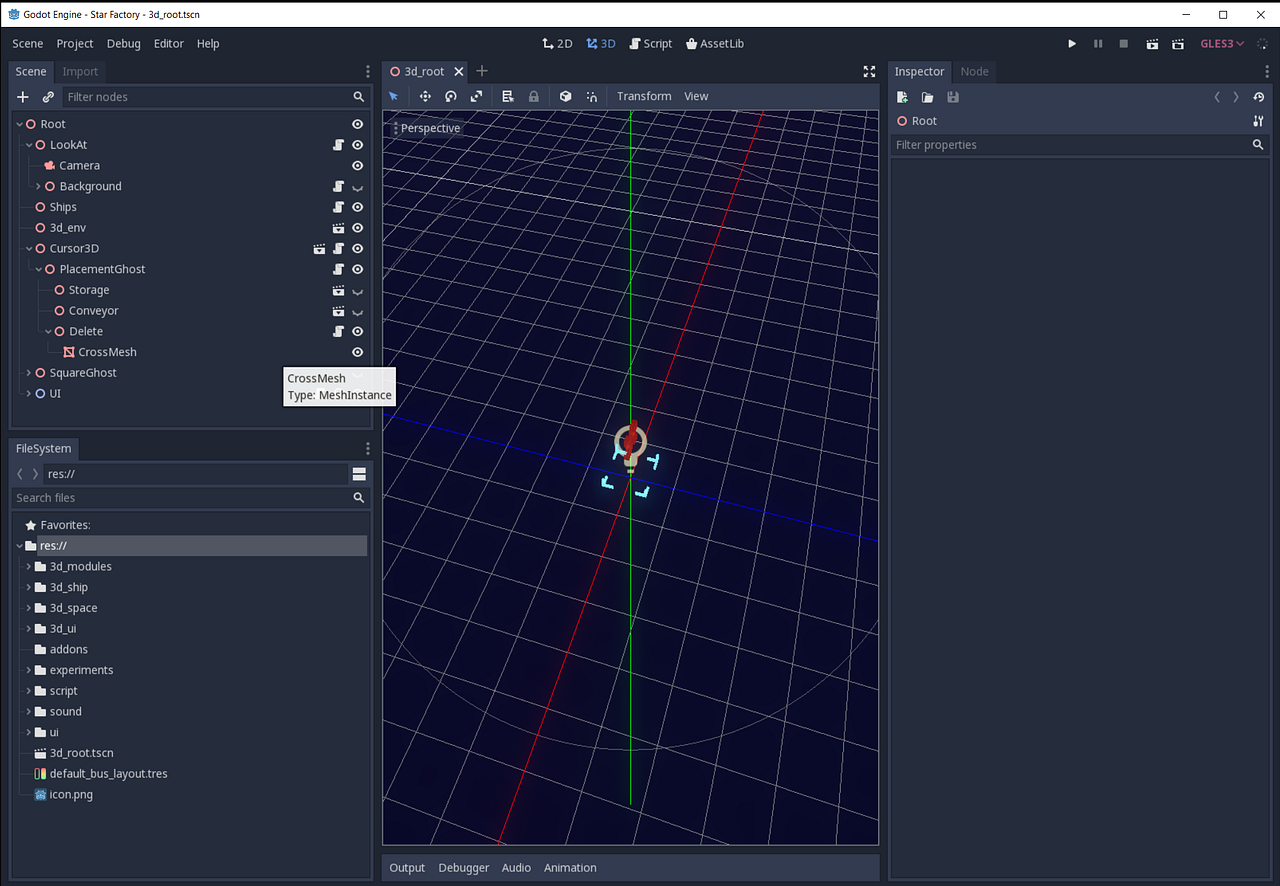The height and width of the screenshot is (886, 1280).
Task: Click the Add node plus icon
Action: pyautogui.click(x=23, y=97)
